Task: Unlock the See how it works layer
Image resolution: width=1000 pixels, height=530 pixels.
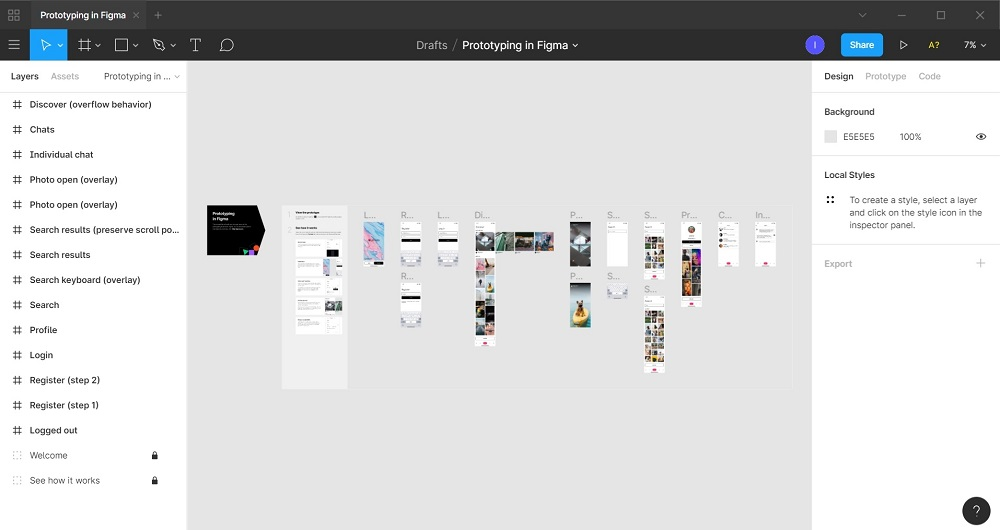Action: tap(154, 480)
